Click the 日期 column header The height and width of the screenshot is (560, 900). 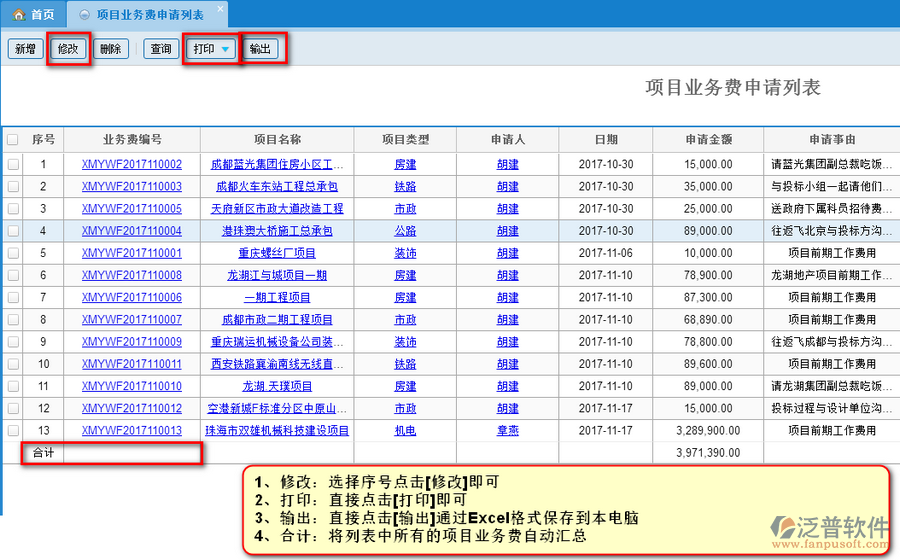click(x=606, y=140)
